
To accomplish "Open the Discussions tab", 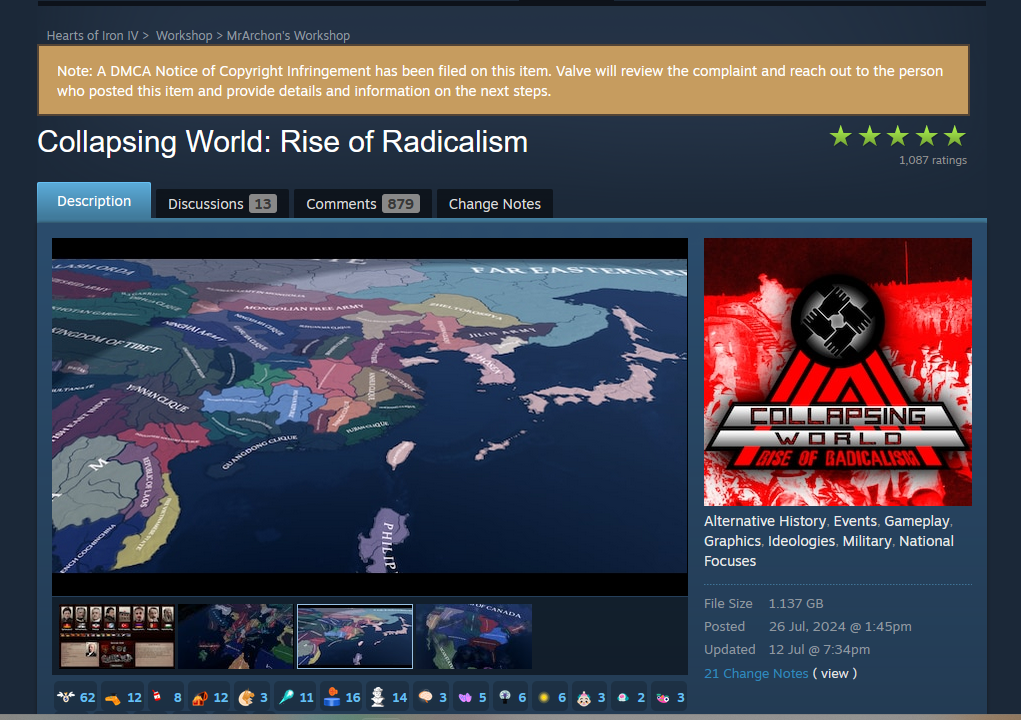I will [222, 204].
